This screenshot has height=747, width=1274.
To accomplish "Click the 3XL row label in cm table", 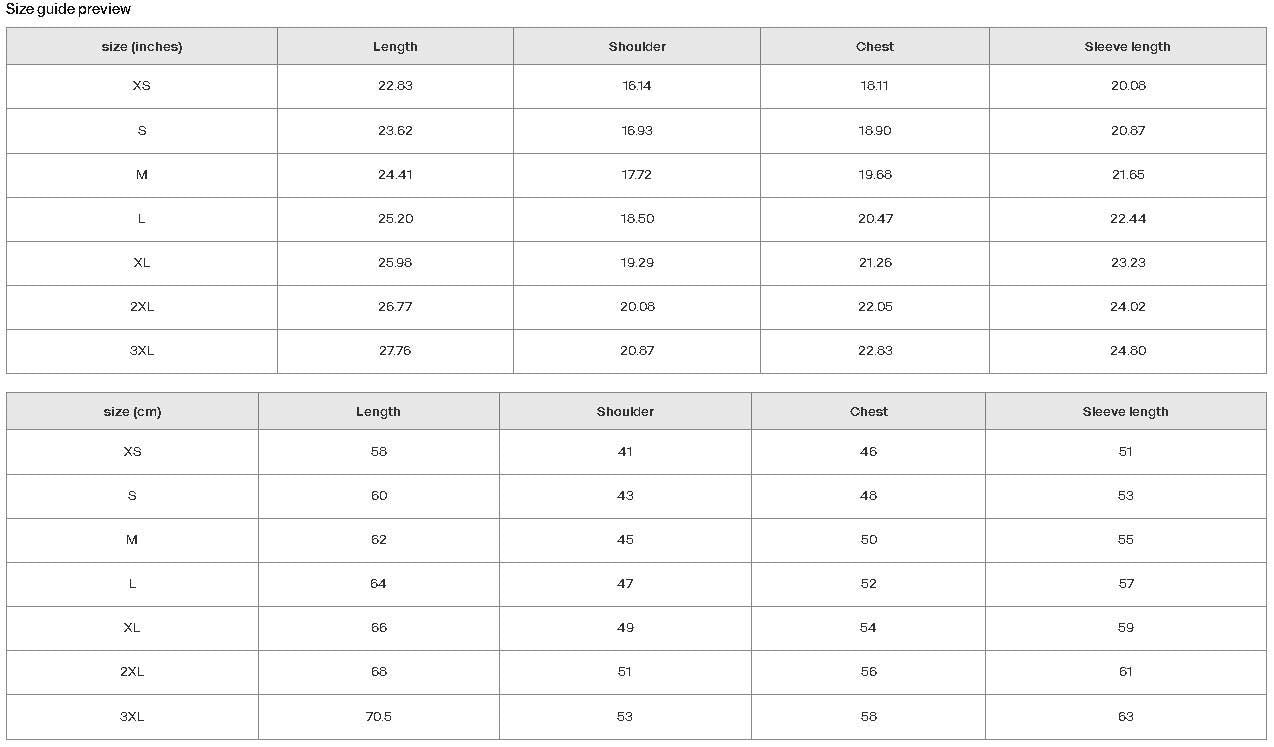I will tap(132, 717).
